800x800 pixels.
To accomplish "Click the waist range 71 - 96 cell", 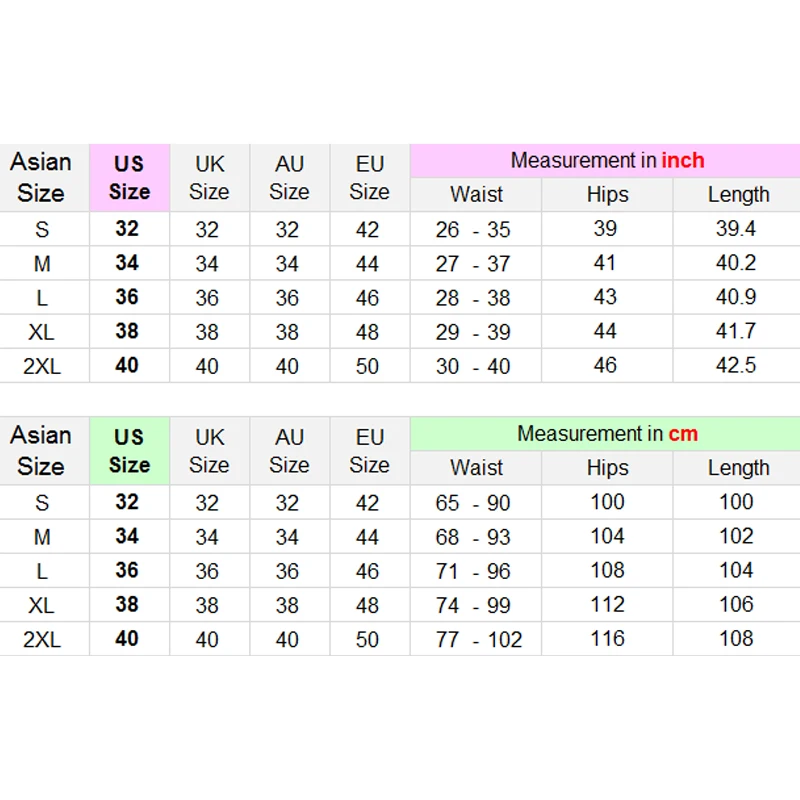I will (x=473, y=571).
